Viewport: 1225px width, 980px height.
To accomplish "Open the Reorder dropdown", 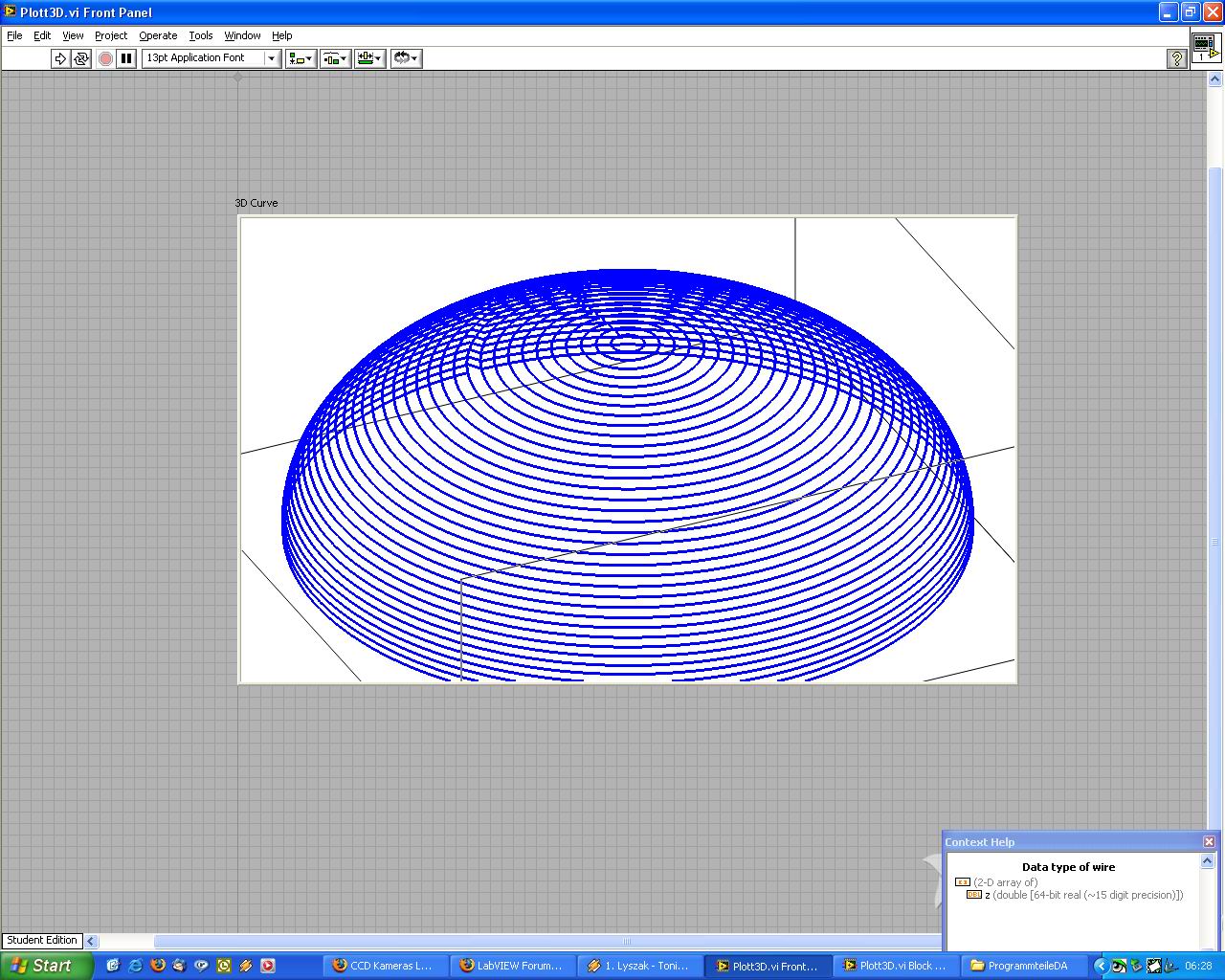I will (406, 58).
